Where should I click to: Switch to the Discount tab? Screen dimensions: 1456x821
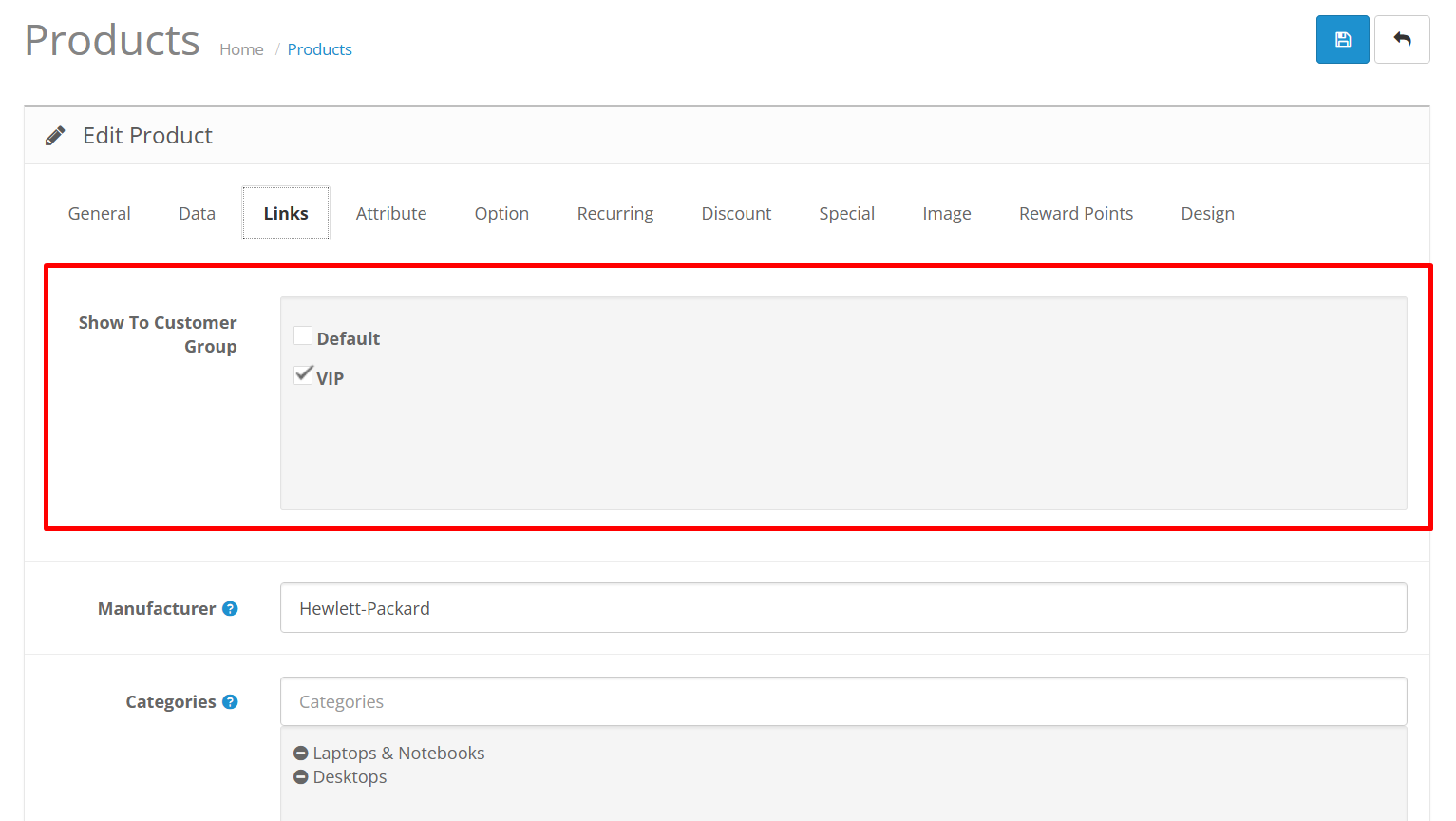736,213
